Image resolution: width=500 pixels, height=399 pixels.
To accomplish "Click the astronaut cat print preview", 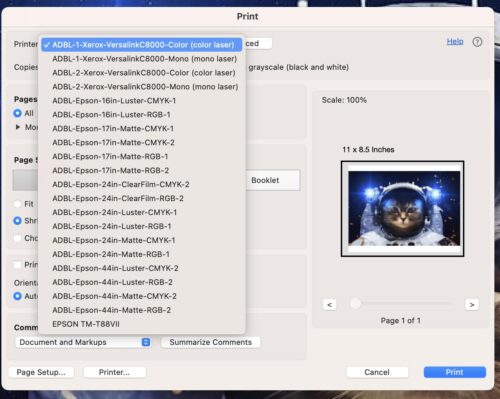I will [402, 209].
